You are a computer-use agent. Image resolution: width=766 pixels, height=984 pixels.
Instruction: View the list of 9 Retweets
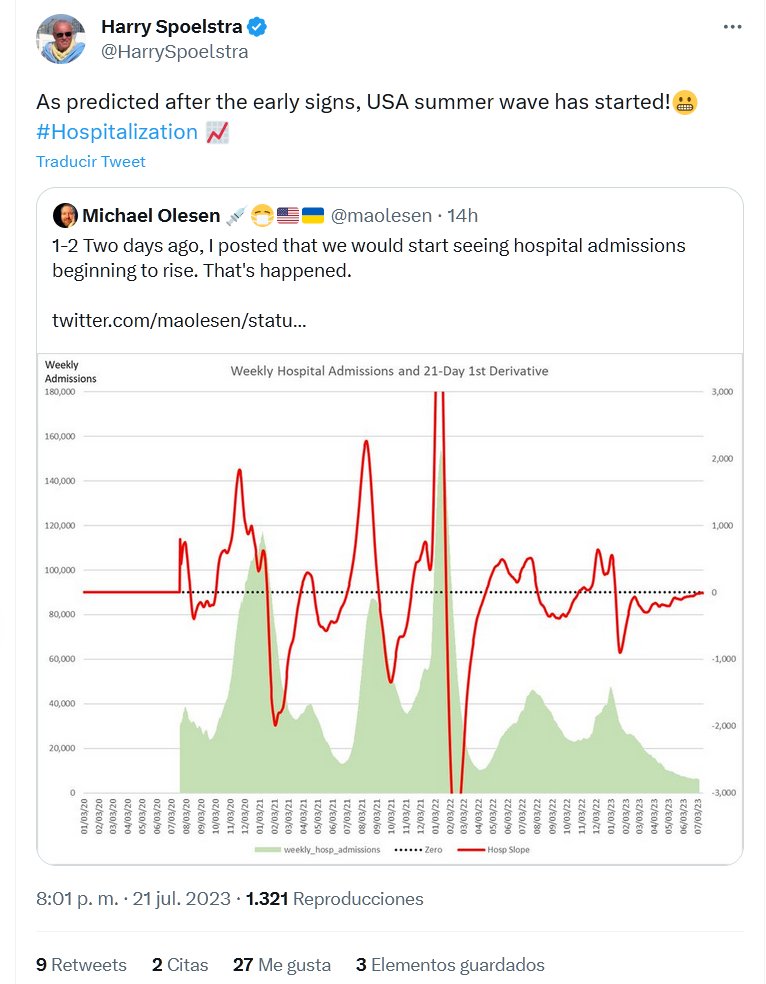pos(82,965)
